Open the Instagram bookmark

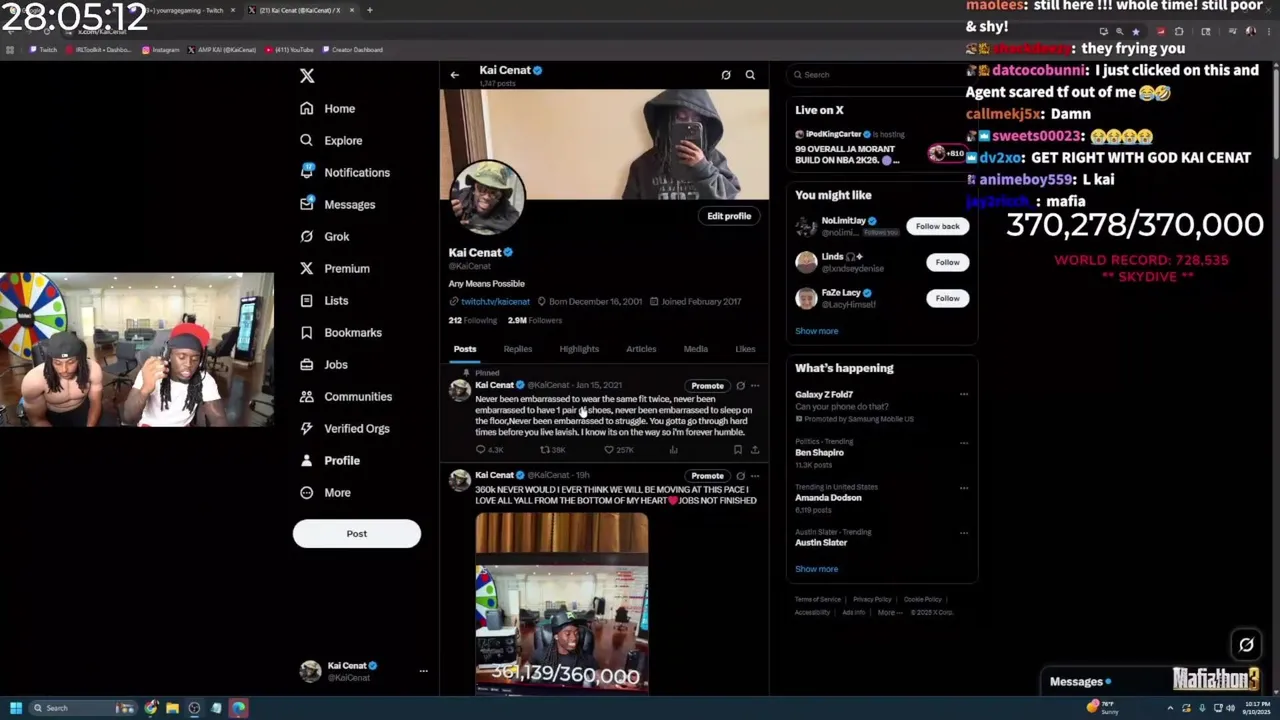pos(161,49)
